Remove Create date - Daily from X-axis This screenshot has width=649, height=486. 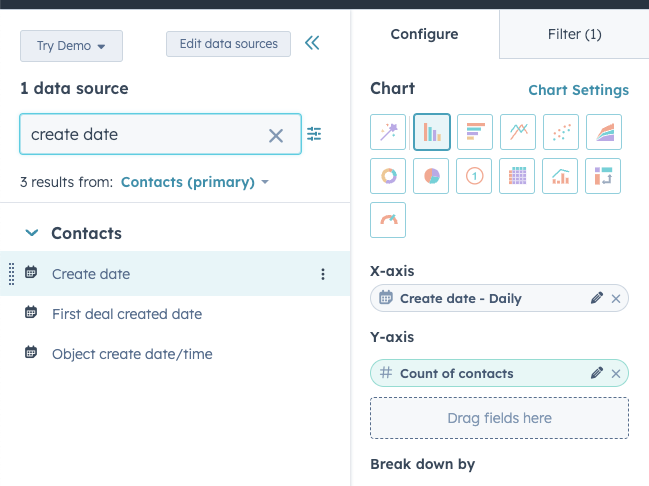pos(616,298)
